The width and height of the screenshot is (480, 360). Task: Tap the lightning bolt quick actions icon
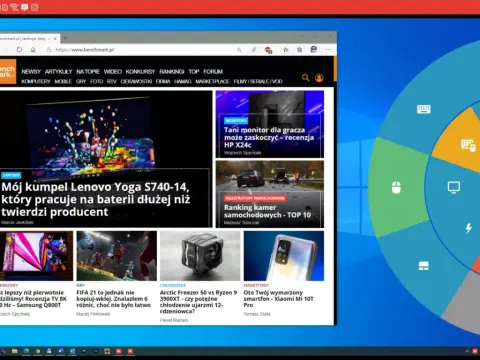[469, 228]
